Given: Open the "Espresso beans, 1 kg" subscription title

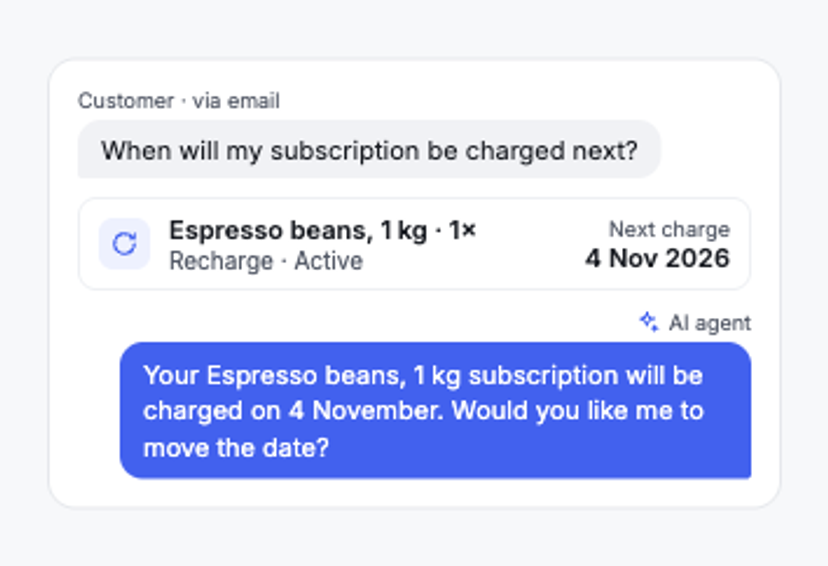Looking at the screenshot, I should point(298,230).
